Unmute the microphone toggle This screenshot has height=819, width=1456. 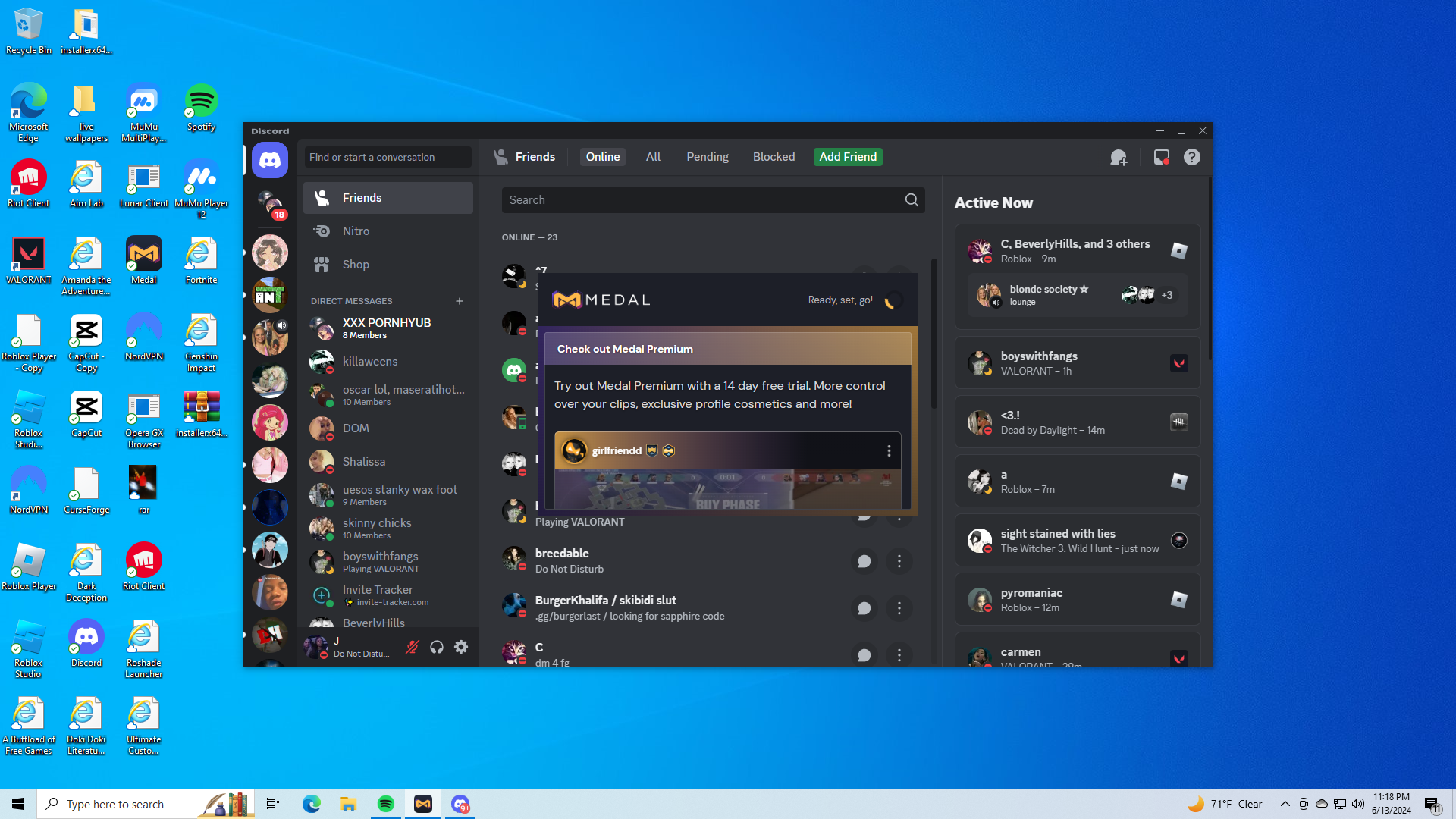coord(413,647)
